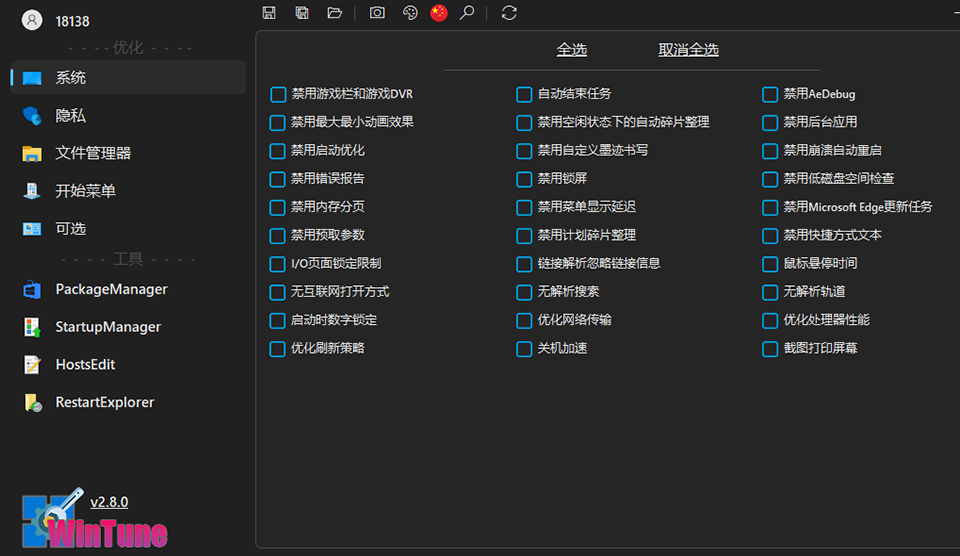This screenshot has height=556, width=960.
Task: Enable 禁用启动优化 checkbox
Action: point(277,151)
